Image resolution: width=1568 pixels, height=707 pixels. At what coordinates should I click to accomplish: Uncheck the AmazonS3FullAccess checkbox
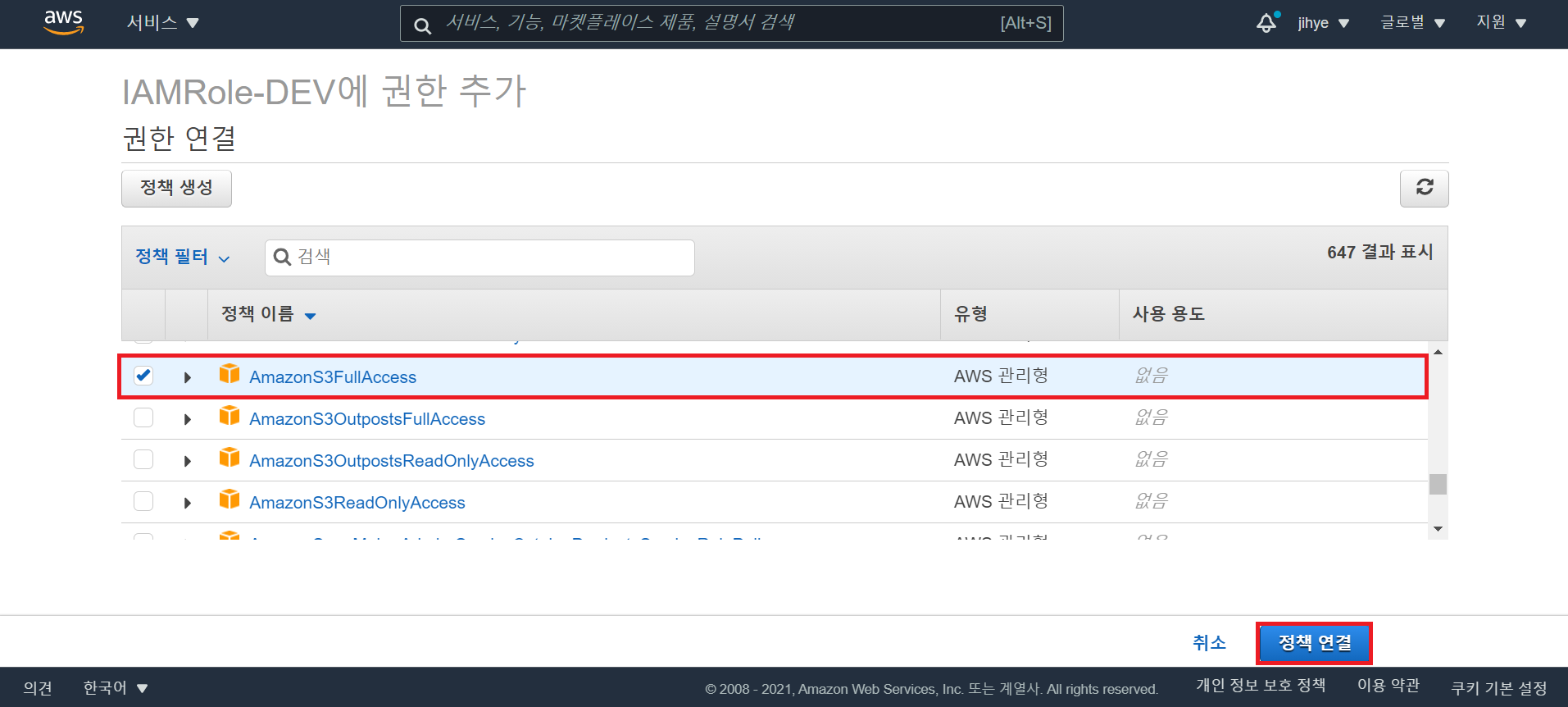click(143, 376)
